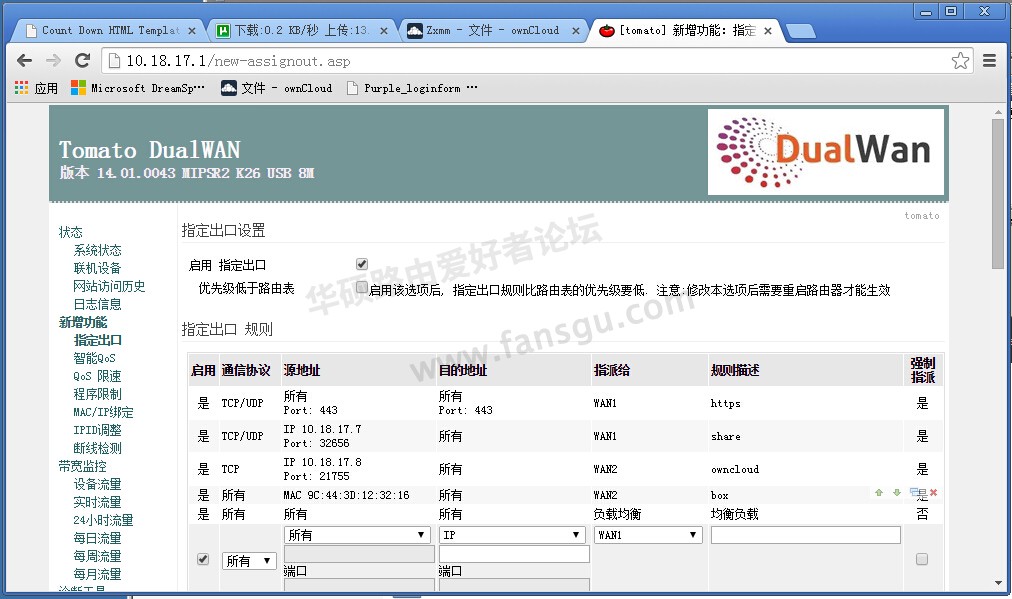This screenshot has width=1012, height=599.
Task: Go forward to the next page
Action: tap(54, 61)
